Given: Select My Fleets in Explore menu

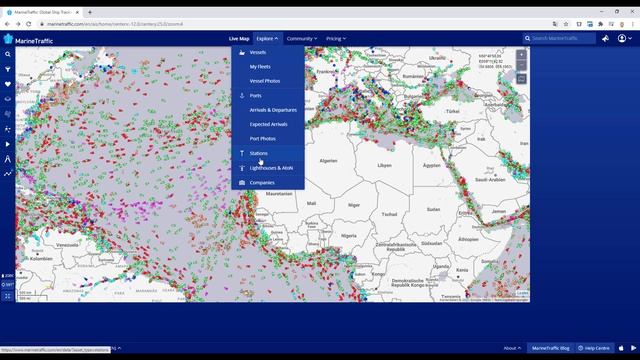Looking at the screenshot, I should (268, 67).
